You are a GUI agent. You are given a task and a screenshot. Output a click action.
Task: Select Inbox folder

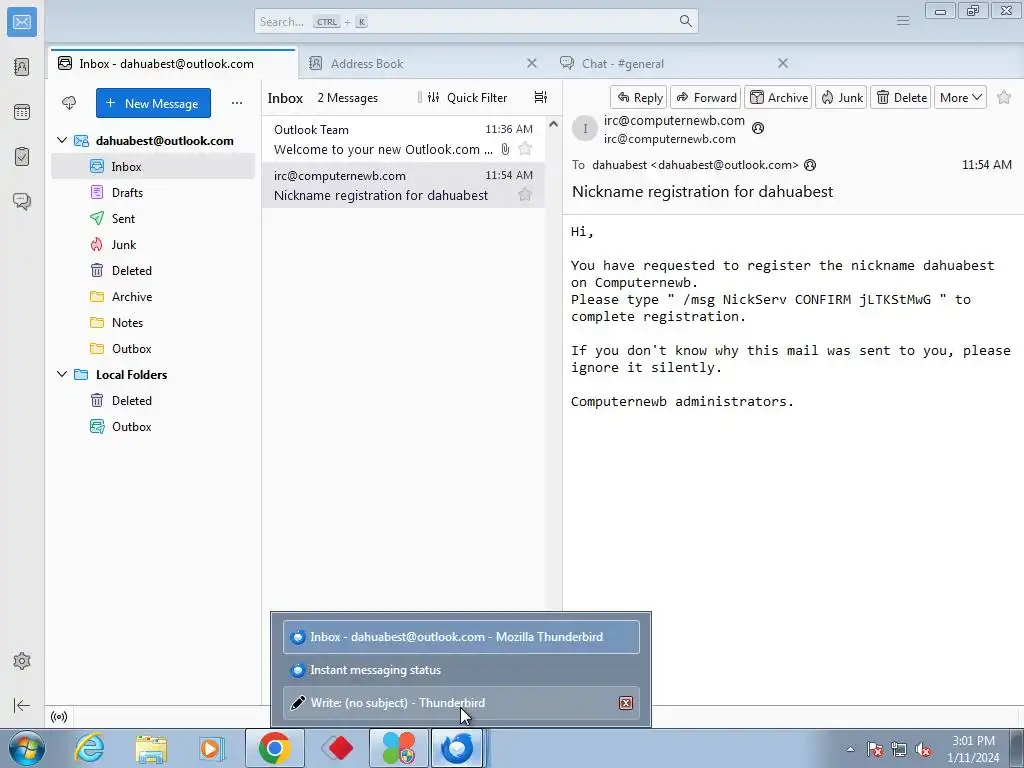(x=153, y=167)
